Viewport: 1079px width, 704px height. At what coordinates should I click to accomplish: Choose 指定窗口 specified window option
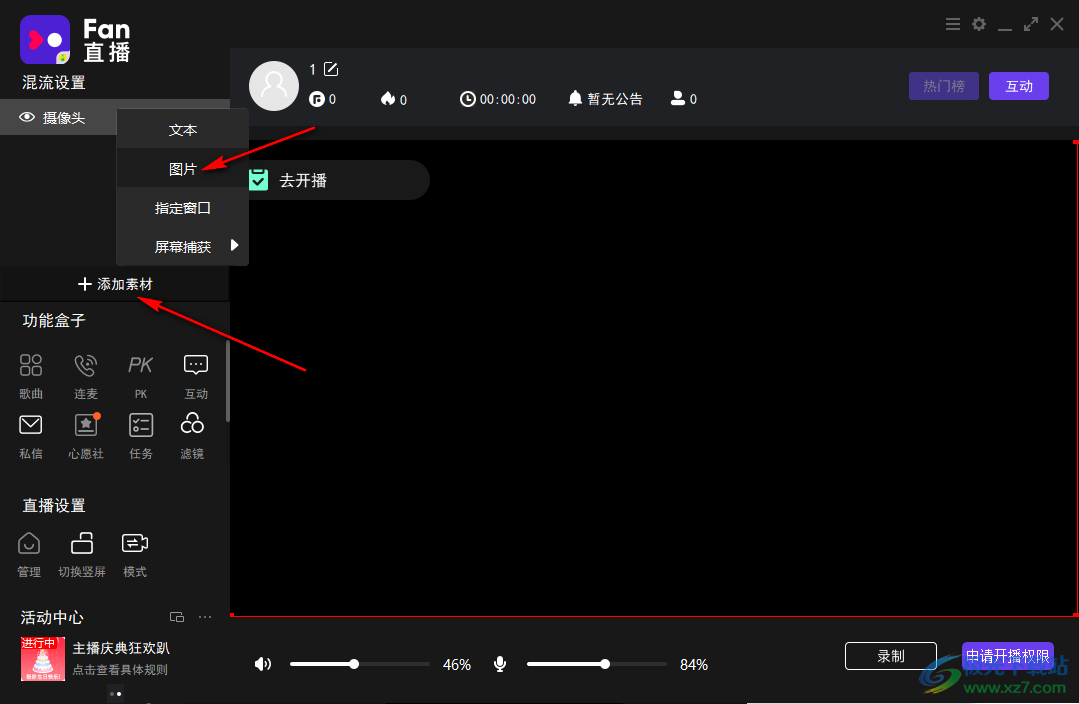coord(182,208)
